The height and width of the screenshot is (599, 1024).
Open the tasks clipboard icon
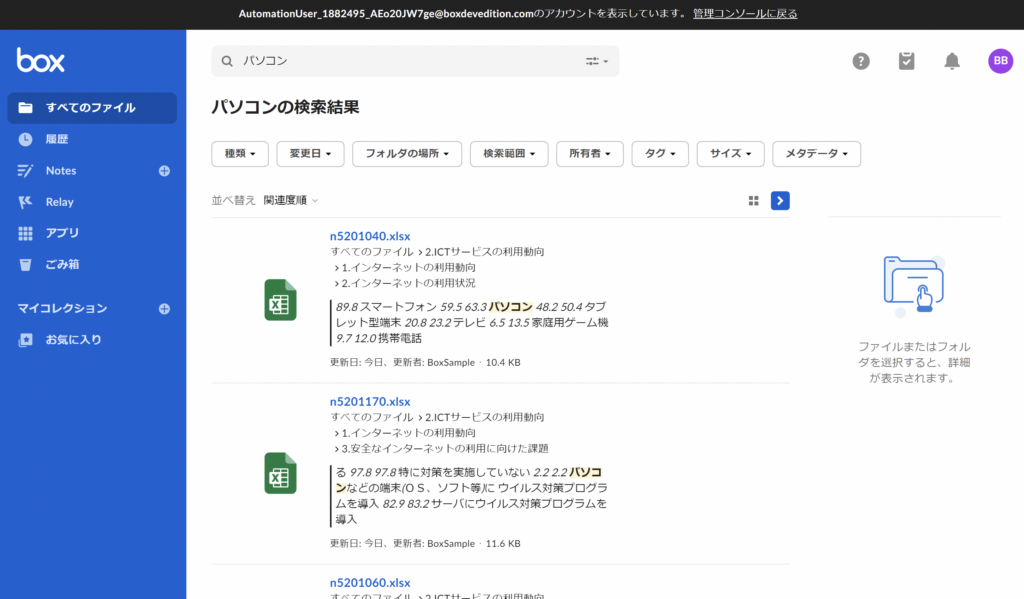[x=906, y=61]
